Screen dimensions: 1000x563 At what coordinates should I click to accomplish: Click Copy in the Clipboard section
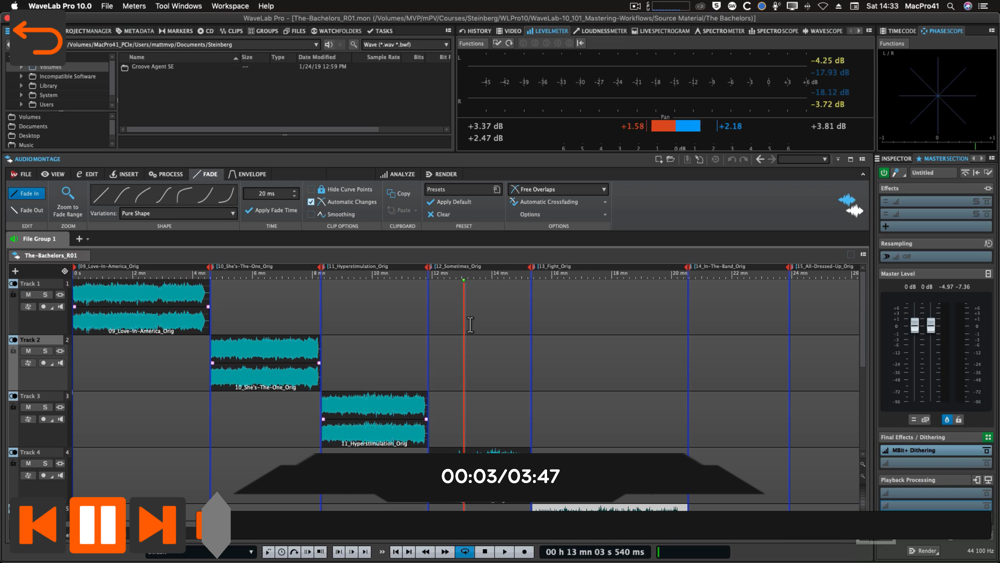[399, 193]
